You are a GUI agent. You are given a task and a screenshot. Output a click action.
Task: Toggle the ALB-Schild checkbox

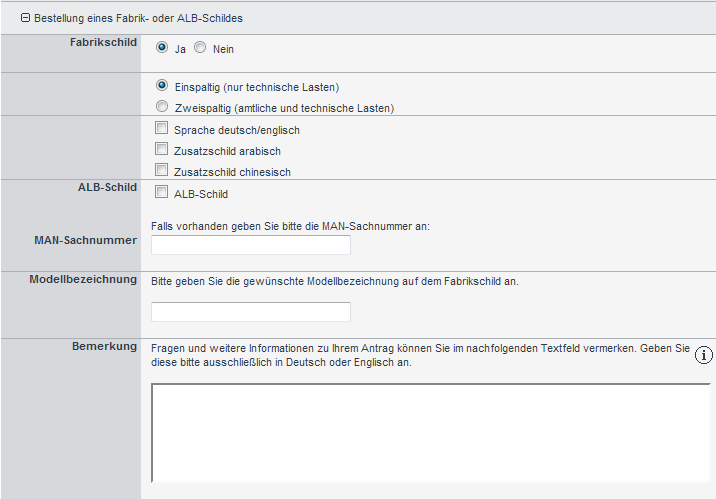tap(161, 192)
